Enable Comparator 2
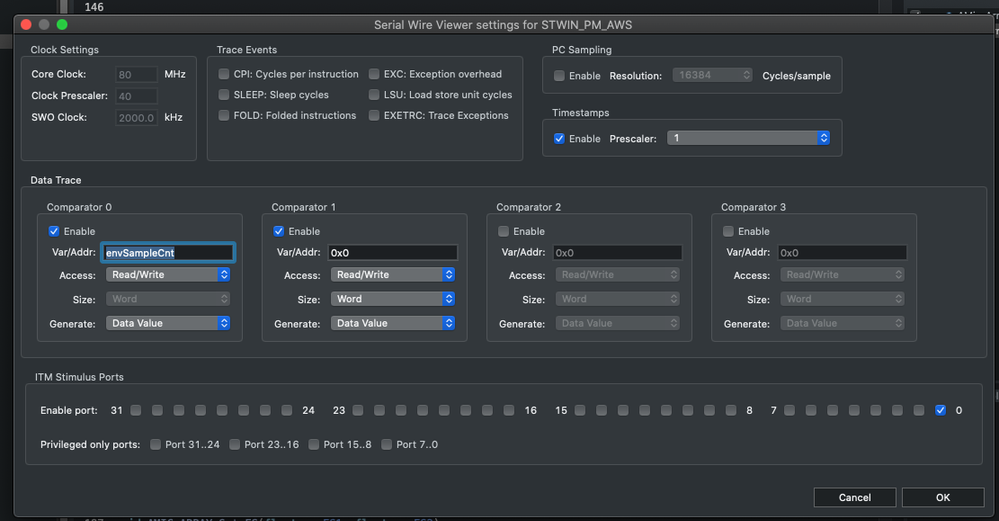999x521 pixels. pos(503,231)
